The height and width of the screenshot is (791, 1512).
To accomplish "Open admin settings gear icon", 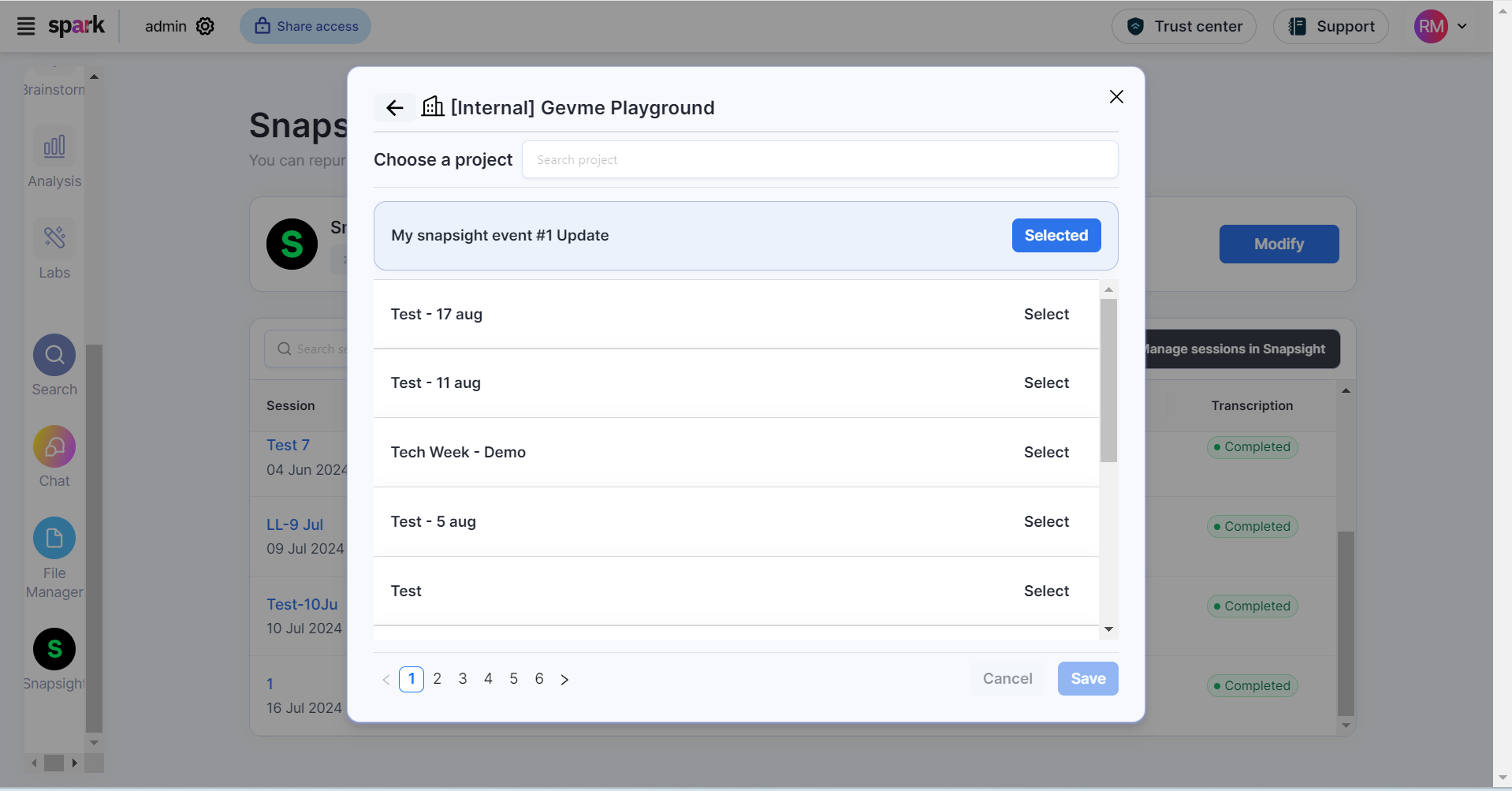I will pos(205,26).
